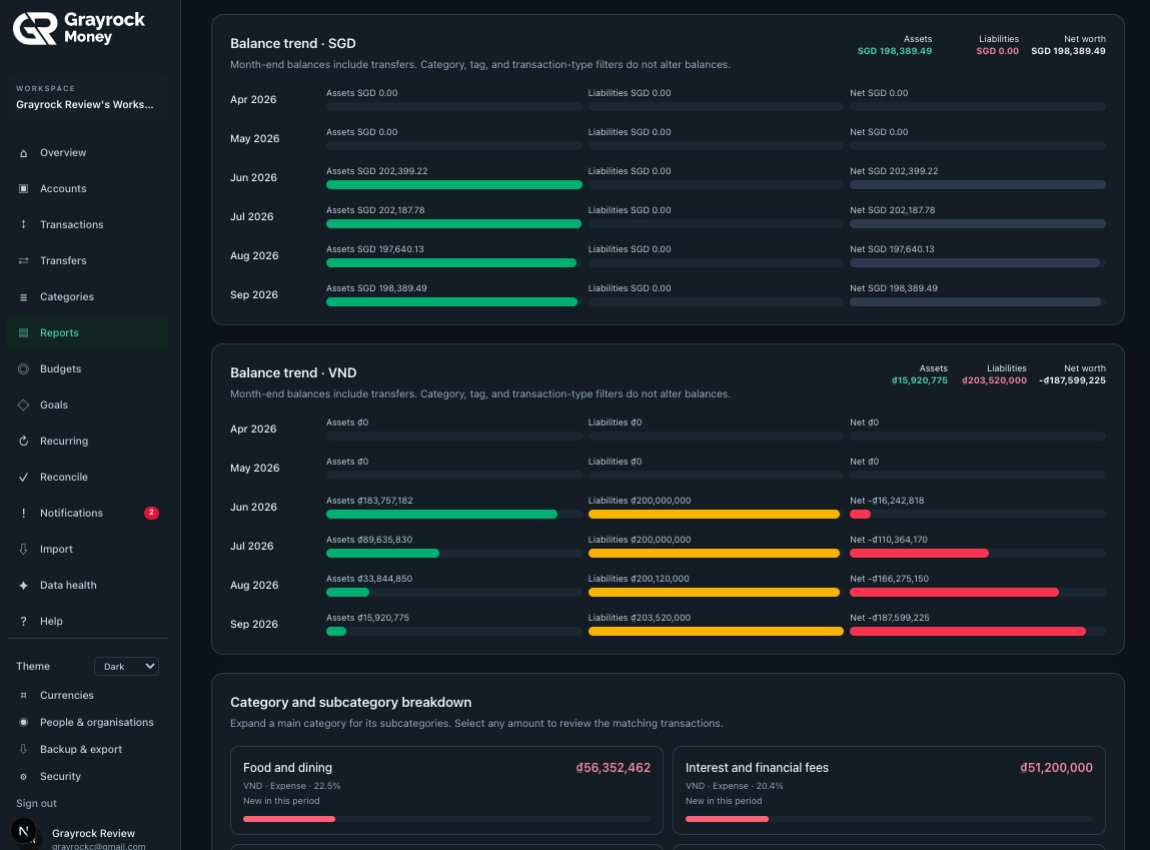
Task: Click the Security gear icon
Action: coord(23,777)
